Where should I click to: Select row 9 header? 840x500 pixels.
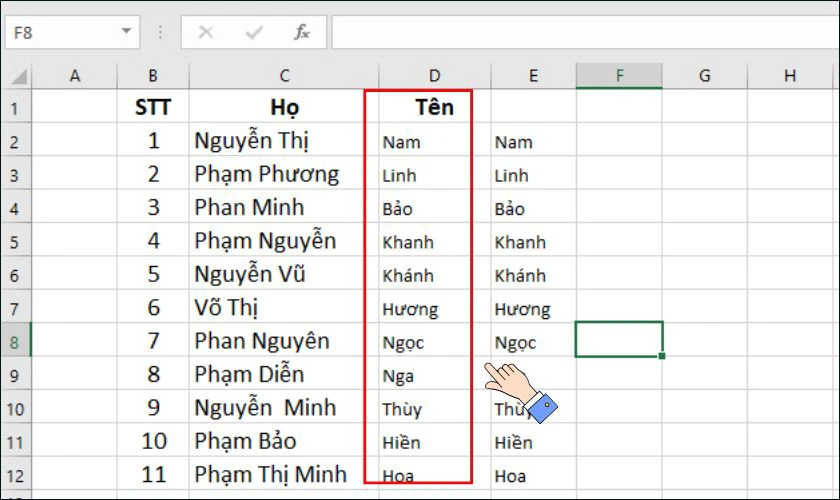point(16,374)
